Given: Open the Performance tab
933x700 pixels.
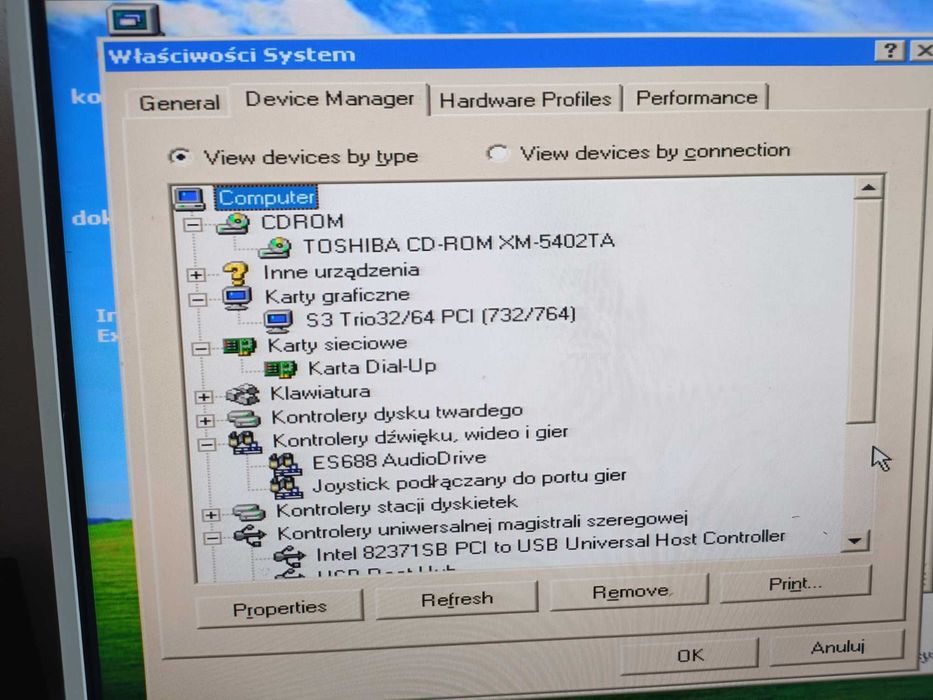Looking at the screenshot, I should click(697, 97).
